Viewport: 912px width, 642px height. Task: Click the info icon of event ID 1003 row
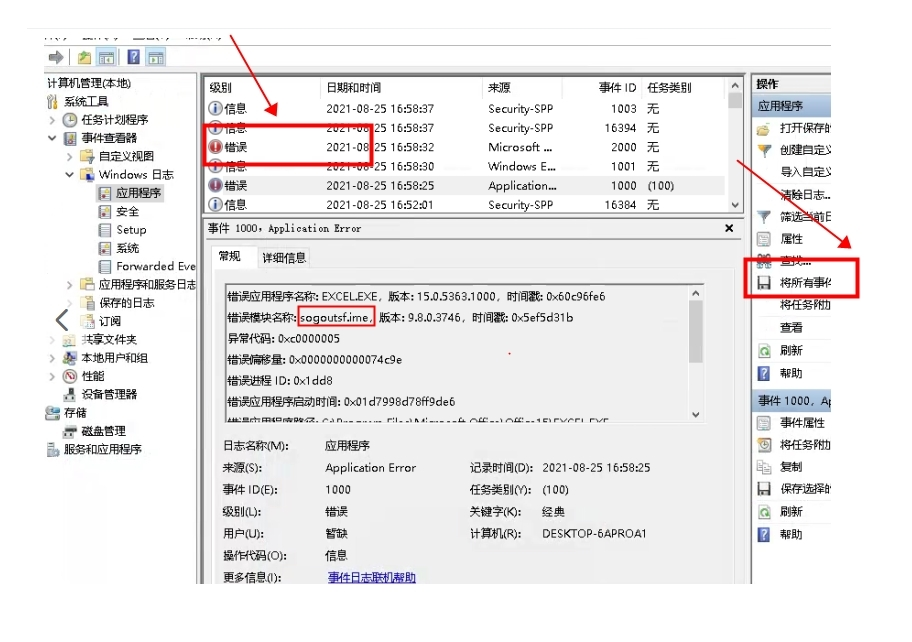pos(215,109)
